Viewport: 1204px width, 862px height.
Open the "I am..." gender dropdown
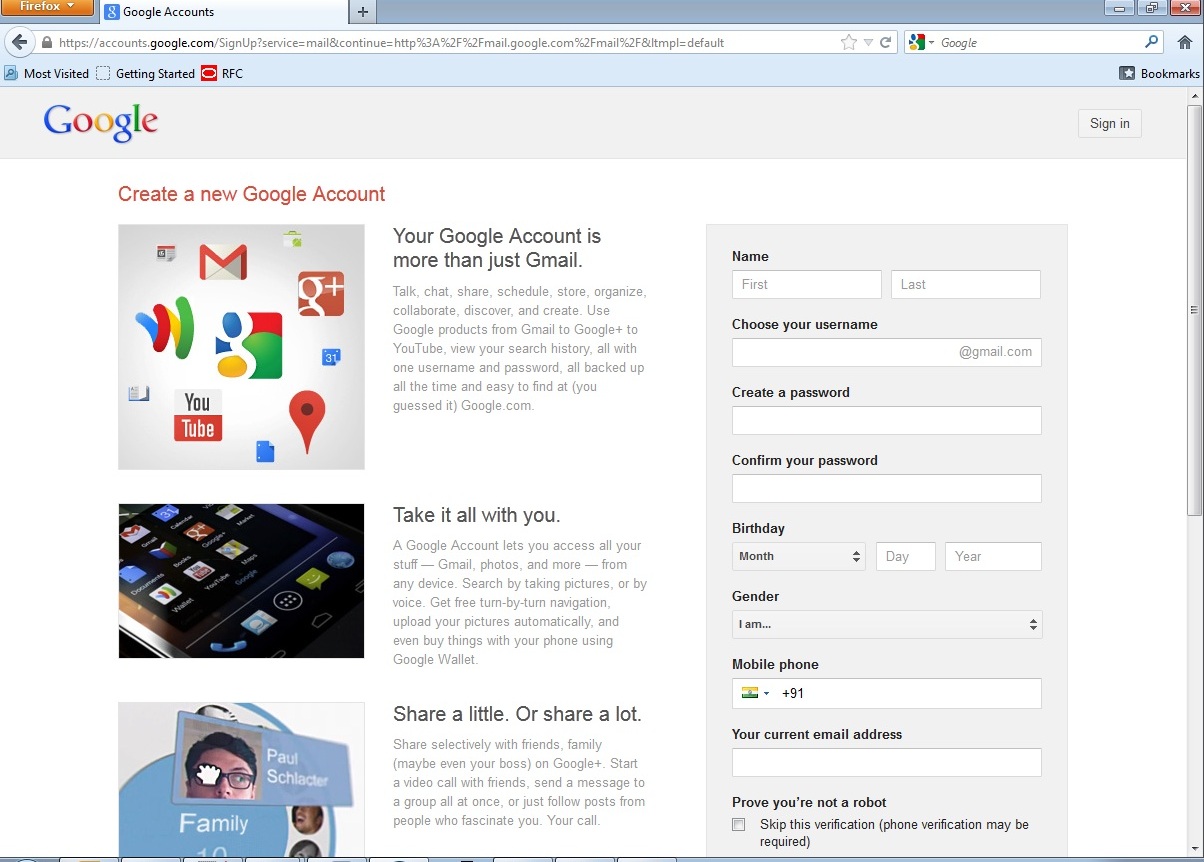886,624
